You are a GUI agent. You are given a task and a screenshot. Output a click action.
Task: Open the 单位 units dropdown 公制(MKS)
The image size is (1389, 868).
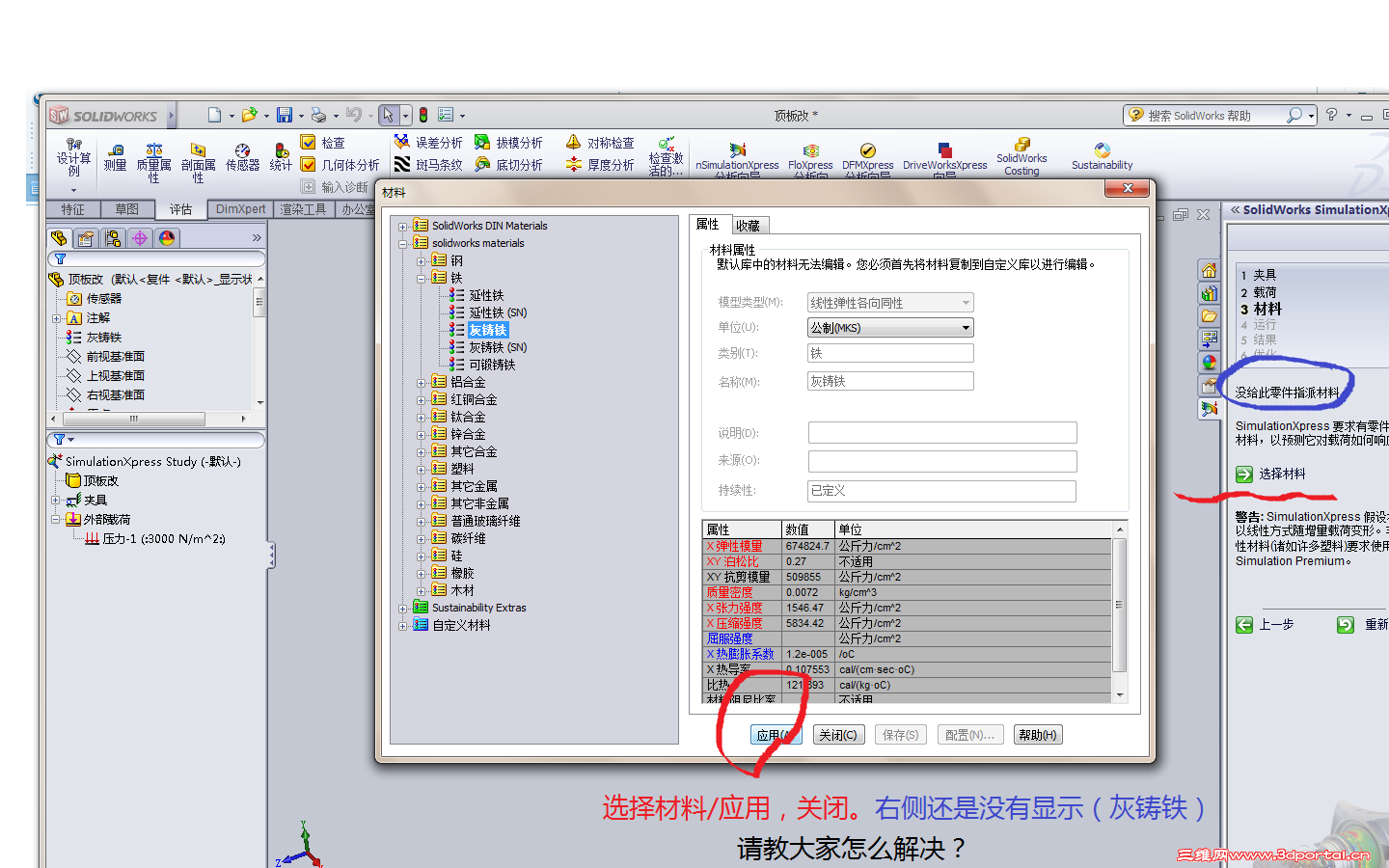click(890, 328)
